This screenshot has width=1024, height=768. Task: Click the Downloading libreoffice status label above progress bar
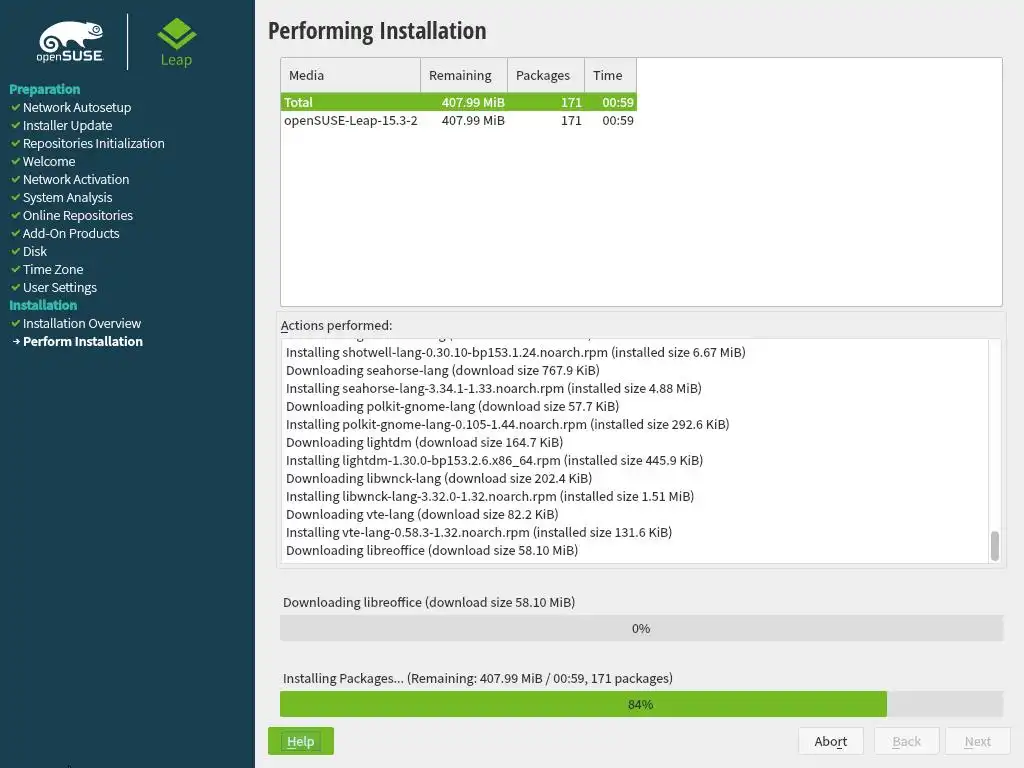pyautogui.click(x=429, y=602)
